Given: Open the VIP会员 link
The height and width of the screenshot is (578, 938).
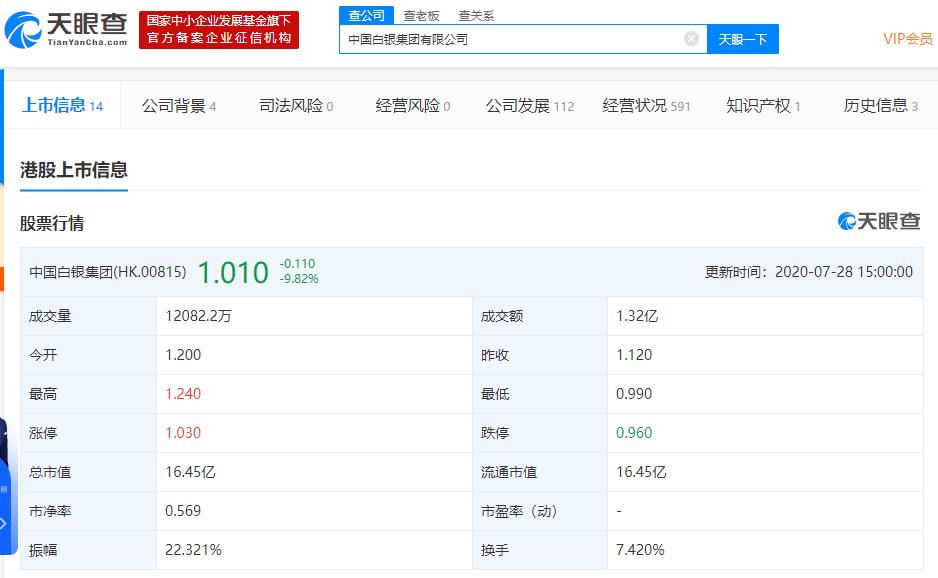Looking at the screenshot, I should 908,38.
